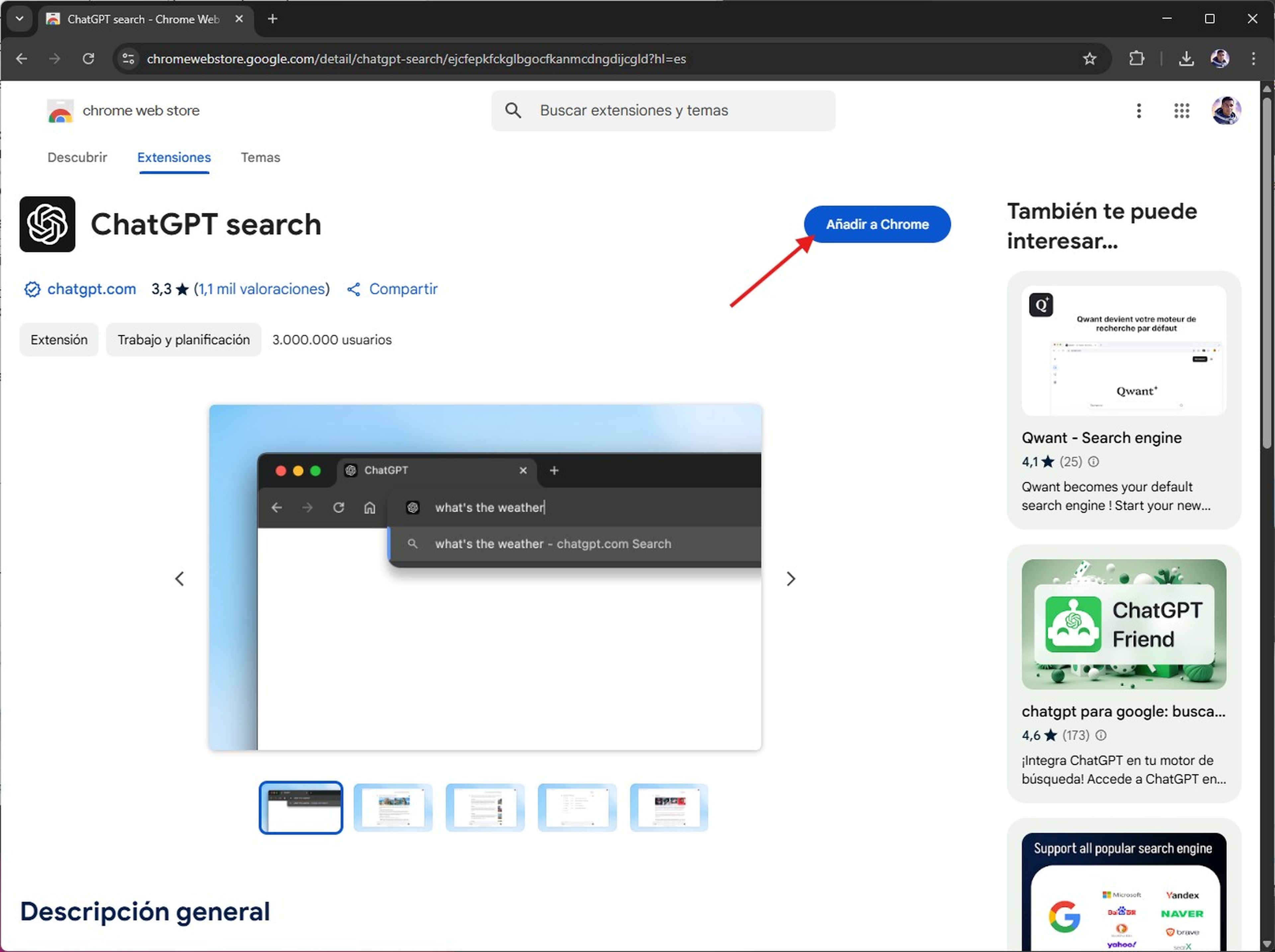1275x952 pixels.
Task: Click the page vertical scrollbar
Action: coord(1266,273)
